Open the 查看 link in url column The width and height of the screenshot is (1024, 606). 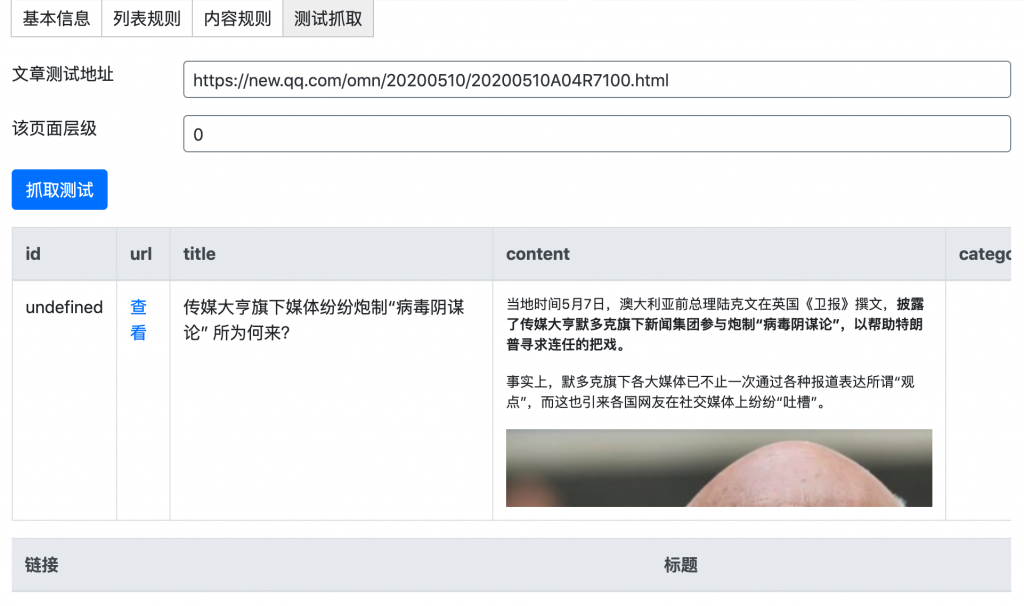pyautogui.click(x=138, y=320)
